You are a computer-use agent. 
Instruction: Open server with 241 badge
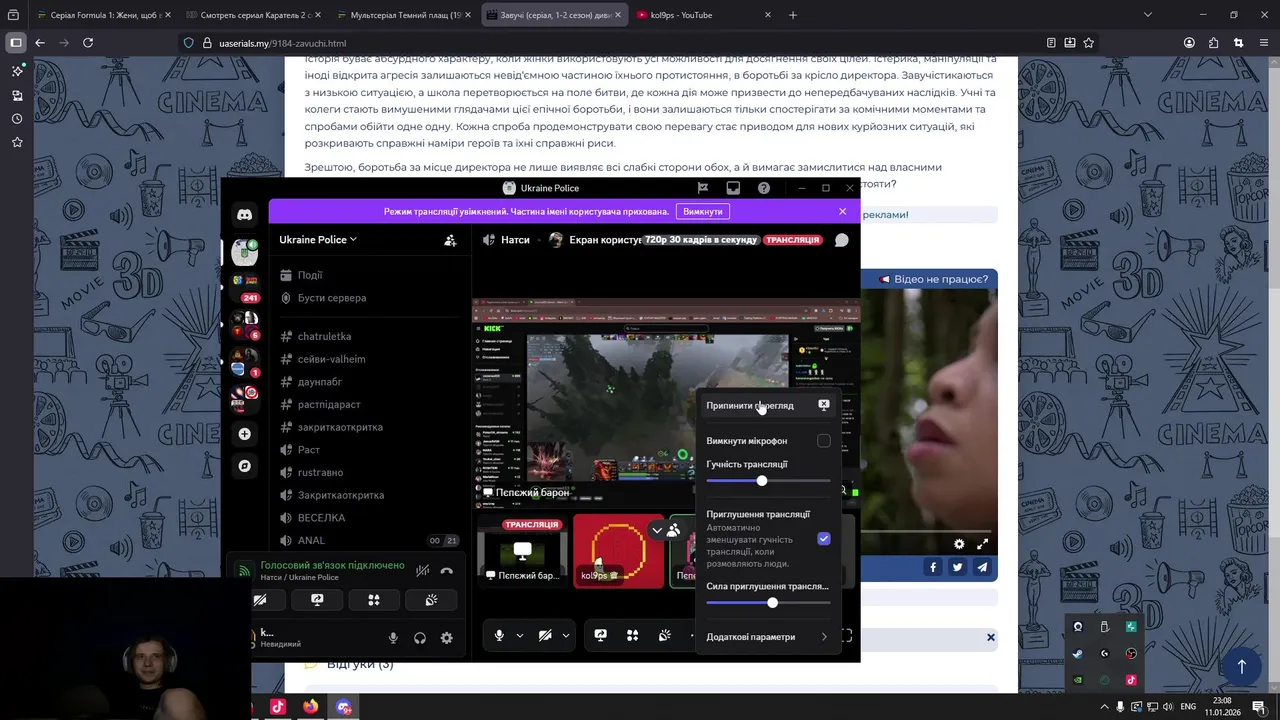[244, 286]
